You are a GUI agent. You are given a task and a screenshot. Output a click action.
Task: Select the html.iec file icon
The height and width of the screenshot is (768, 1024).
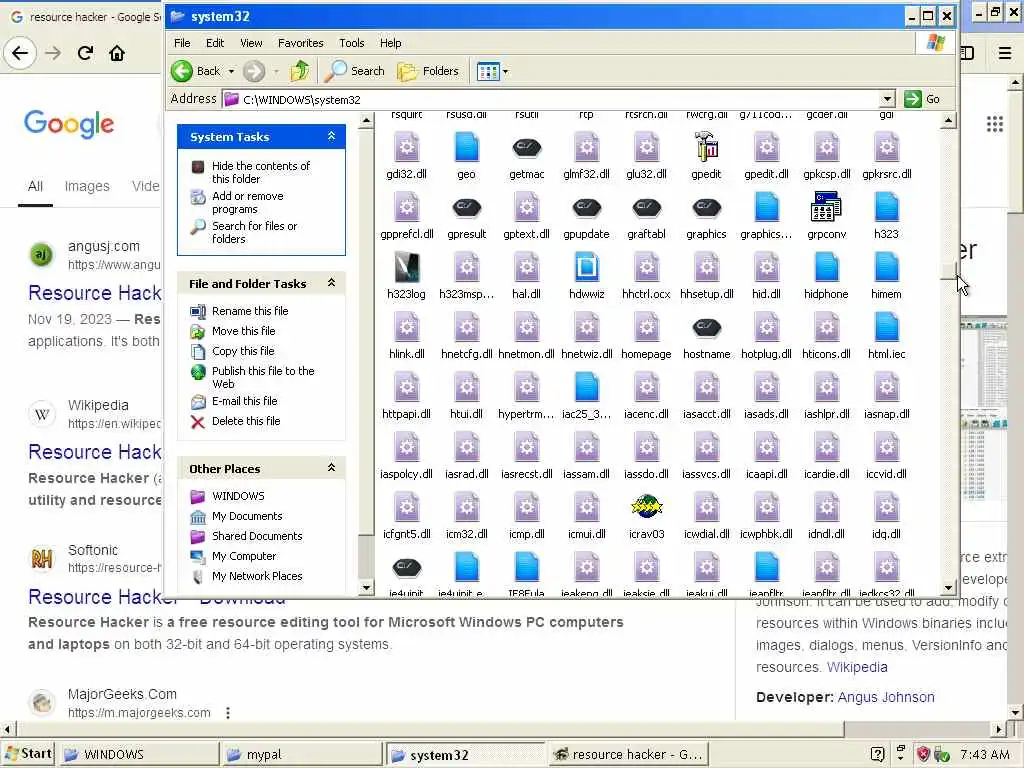886,327
